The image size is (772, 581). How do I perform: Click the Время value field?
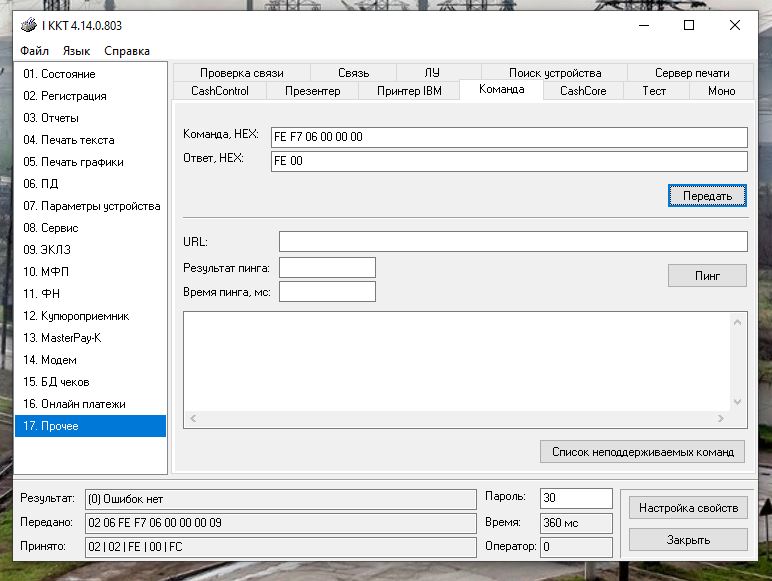[576, 523]
